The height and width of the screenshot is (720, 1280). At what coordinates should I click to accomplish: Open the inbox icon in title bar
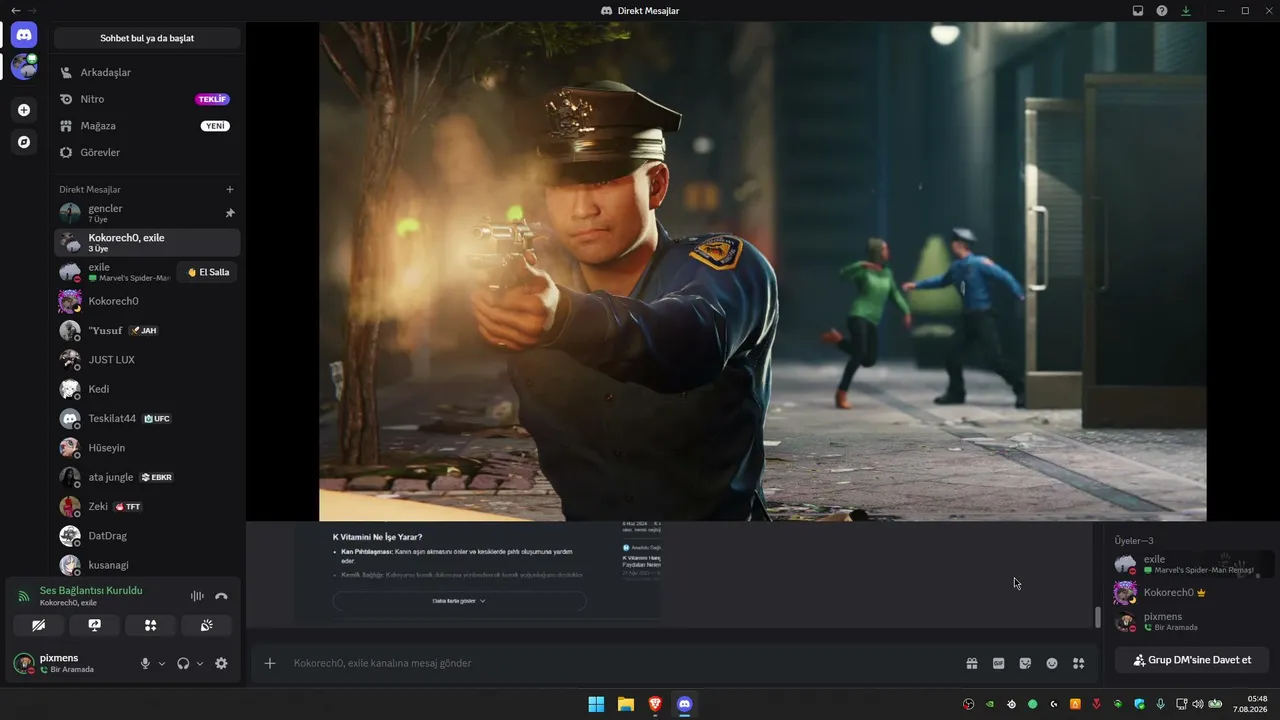[x=1138, y=11]
